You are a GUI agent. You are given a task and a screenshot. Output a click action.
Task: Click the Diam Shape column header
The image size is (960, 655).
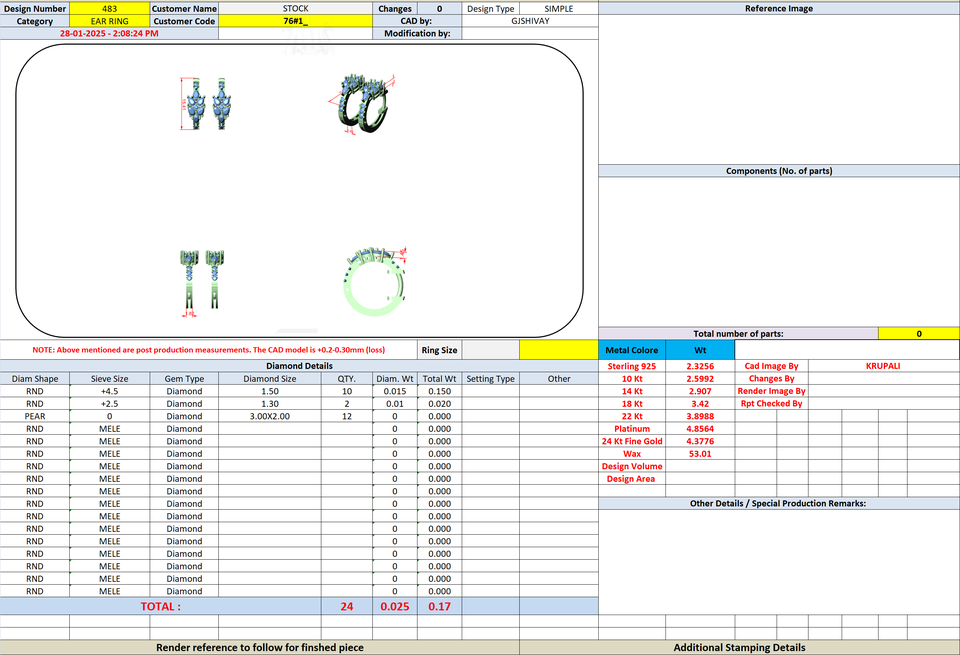pos(35,379)
